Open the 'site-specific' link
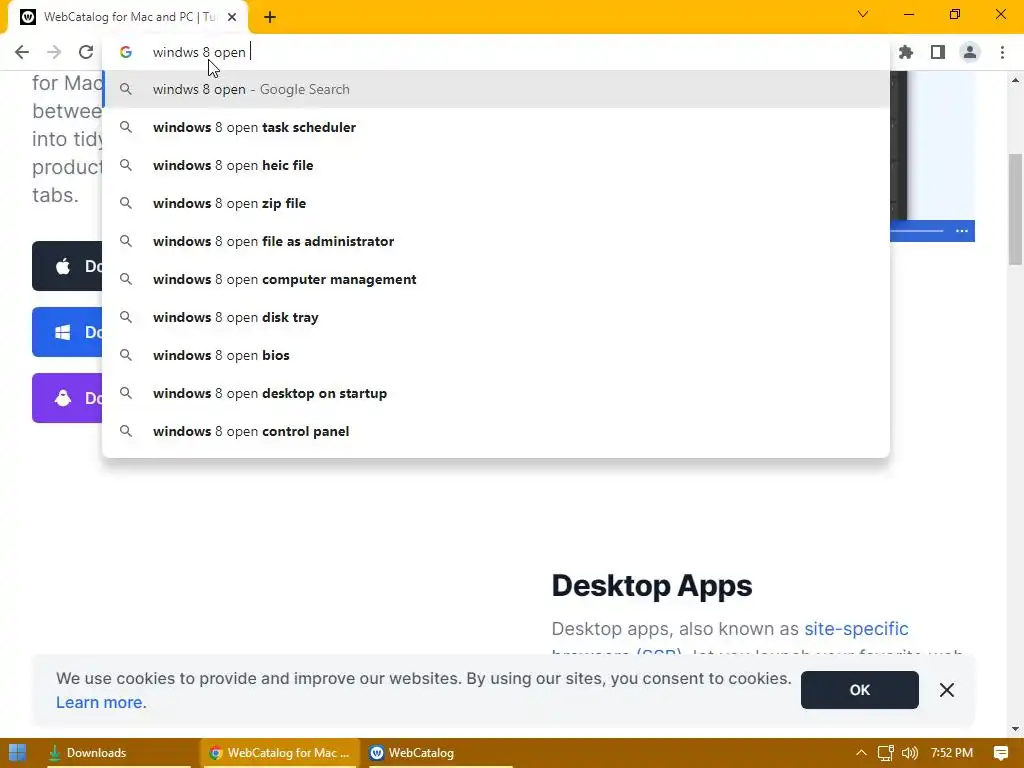Viewport: 1024px width, 768px height. (x=856, y=628)
